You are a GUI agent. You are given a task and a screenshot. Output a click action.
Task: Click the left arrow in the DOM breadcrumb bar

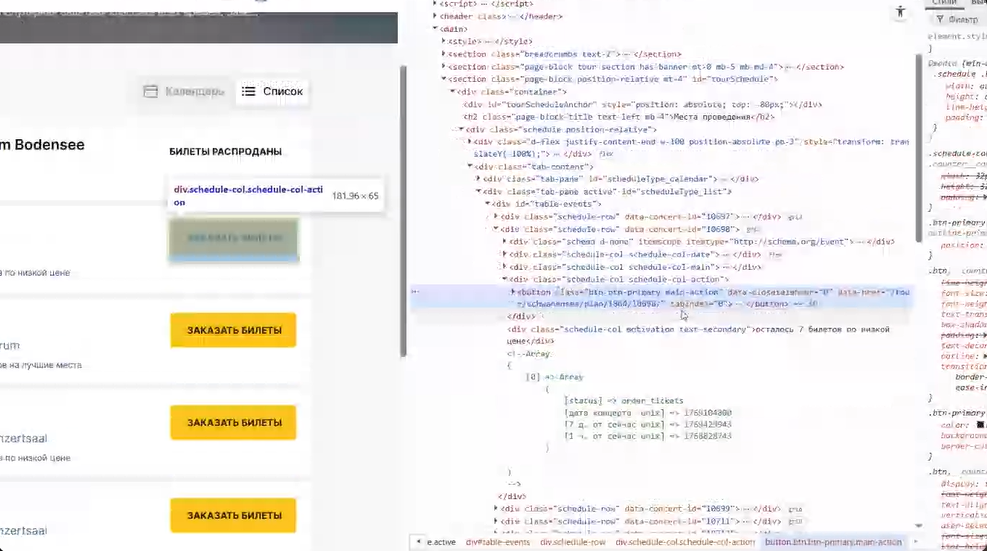click(x=419, y=542)
